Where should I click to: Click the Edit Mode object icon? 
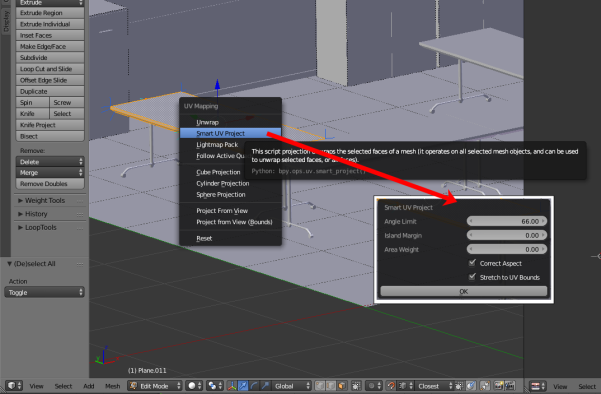(x=133, y=386)
